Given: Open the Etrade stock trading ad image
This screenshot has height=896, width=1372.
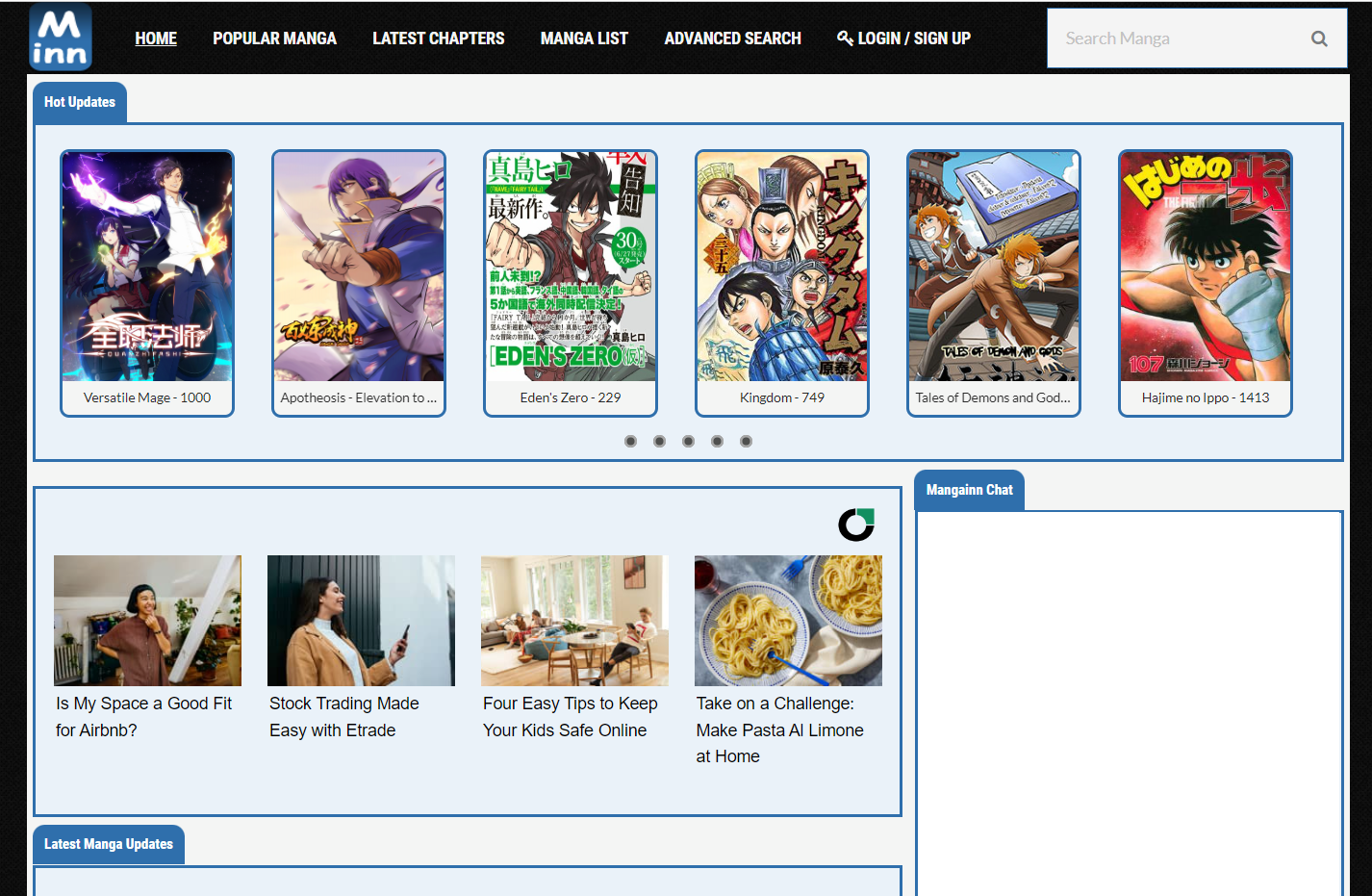Looking at the screenshot, I should click(361, 621).
